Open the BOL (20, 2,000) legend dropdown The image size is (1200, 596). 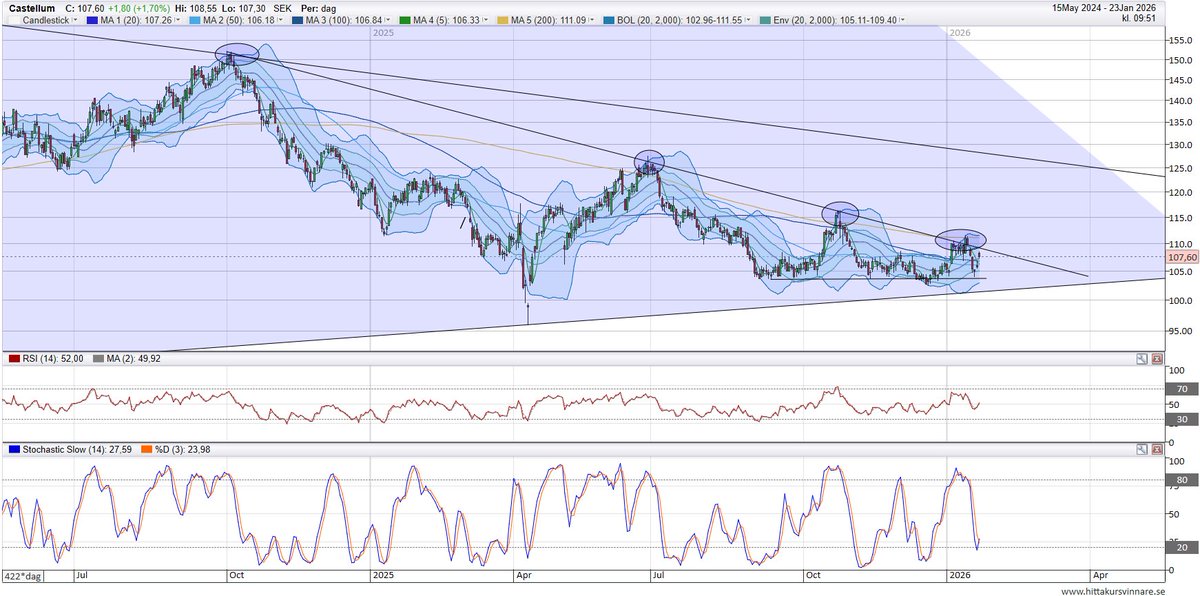tap(748, 20)
